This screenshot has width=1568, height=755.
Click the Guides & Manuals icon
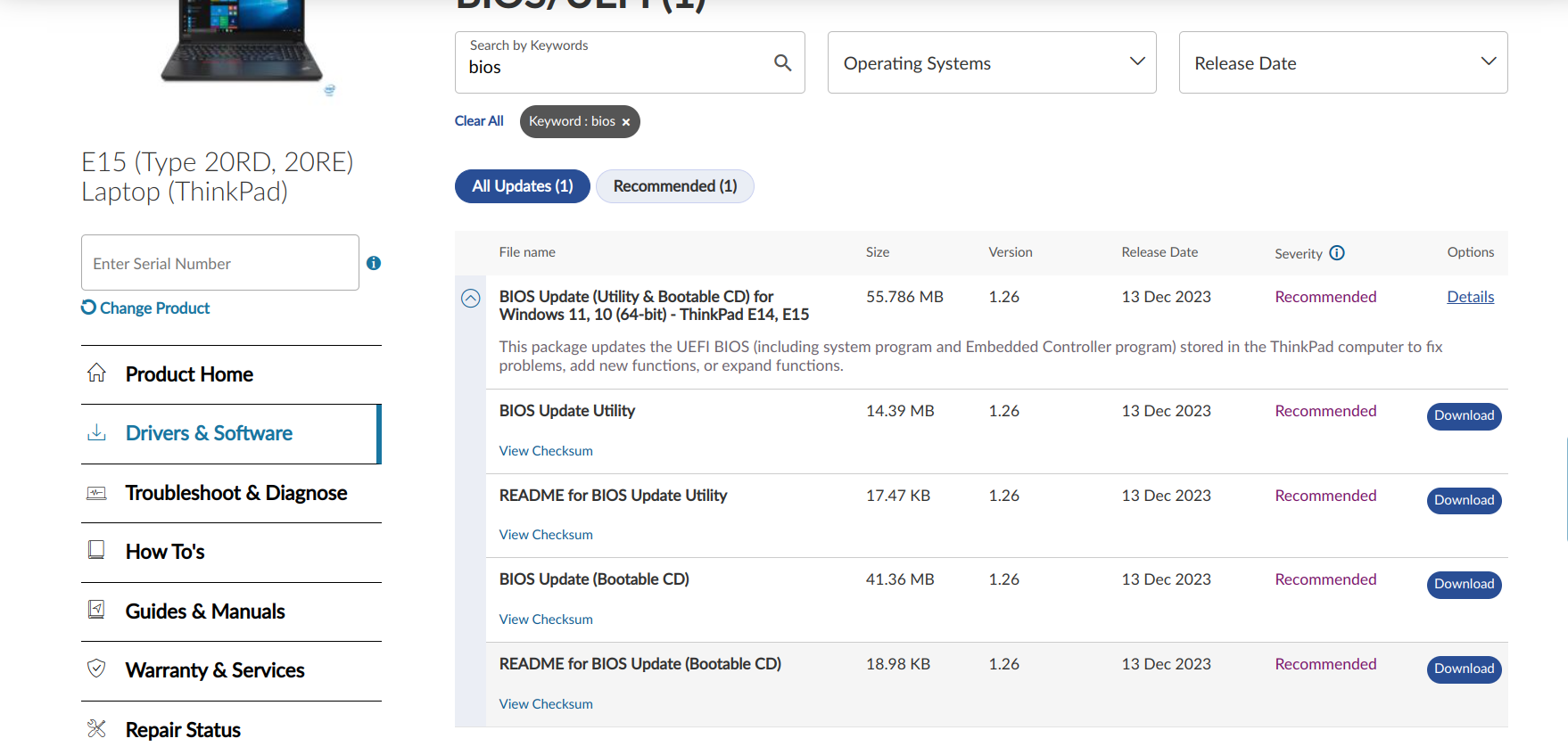(x=96, y=610)
